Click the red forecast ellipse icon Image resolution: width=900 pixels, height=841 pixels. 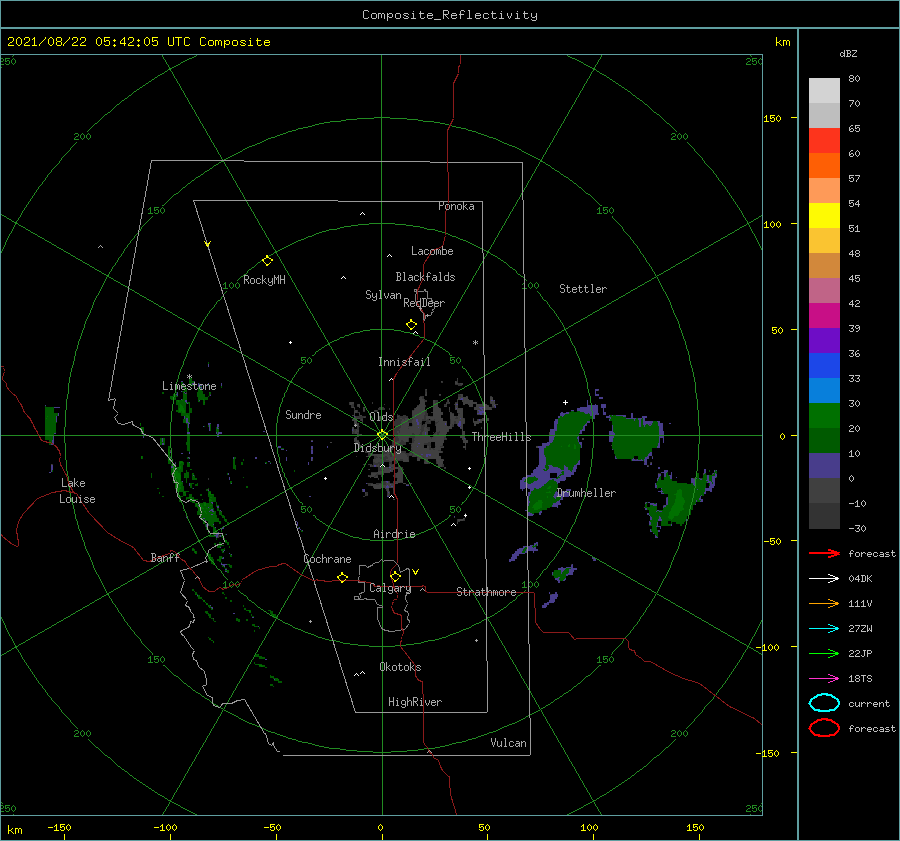point(824,728)
